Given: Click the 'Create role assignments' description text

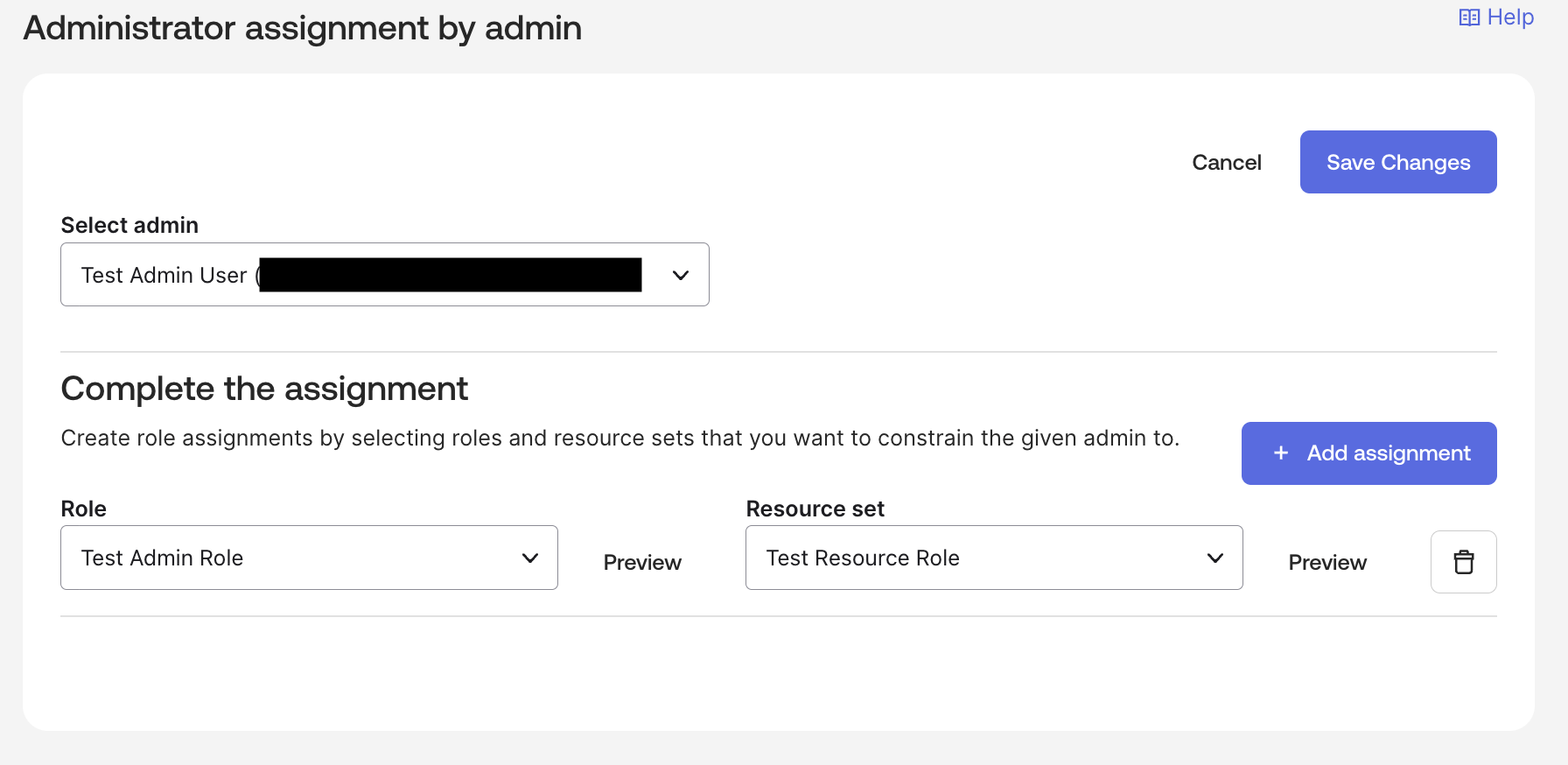Looking at the screenshot, I should coord(620,438).
